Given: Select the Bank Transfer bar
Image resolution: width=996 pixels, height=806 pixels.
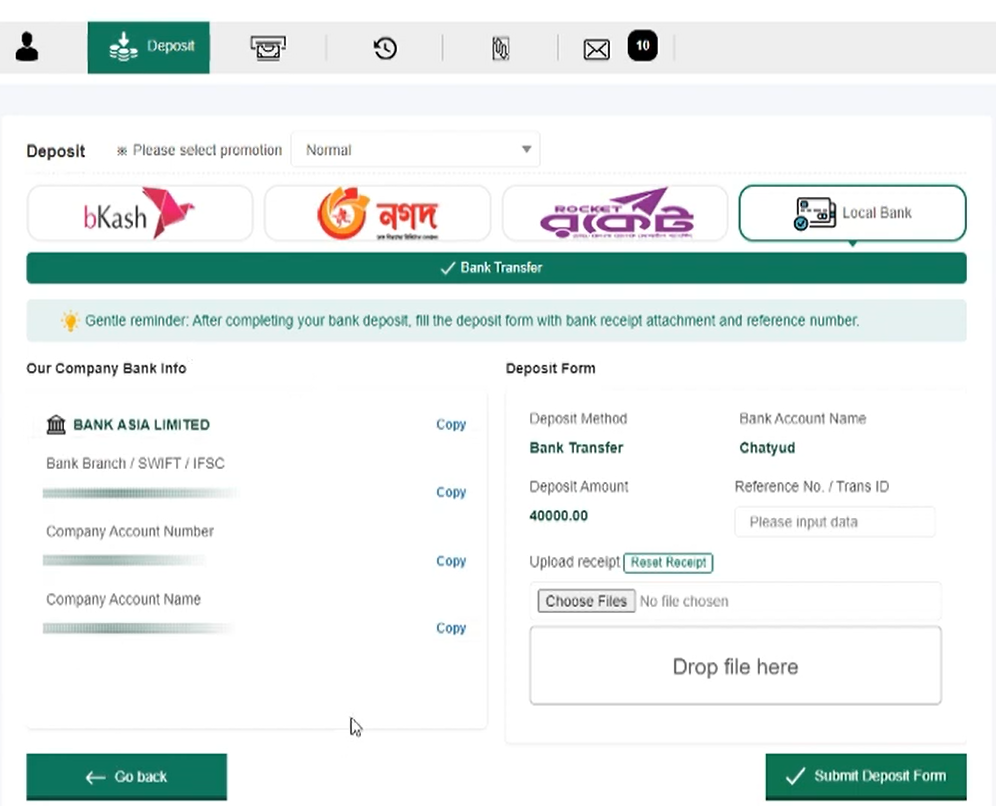Looking at the screenshot, I should point(496,267).
